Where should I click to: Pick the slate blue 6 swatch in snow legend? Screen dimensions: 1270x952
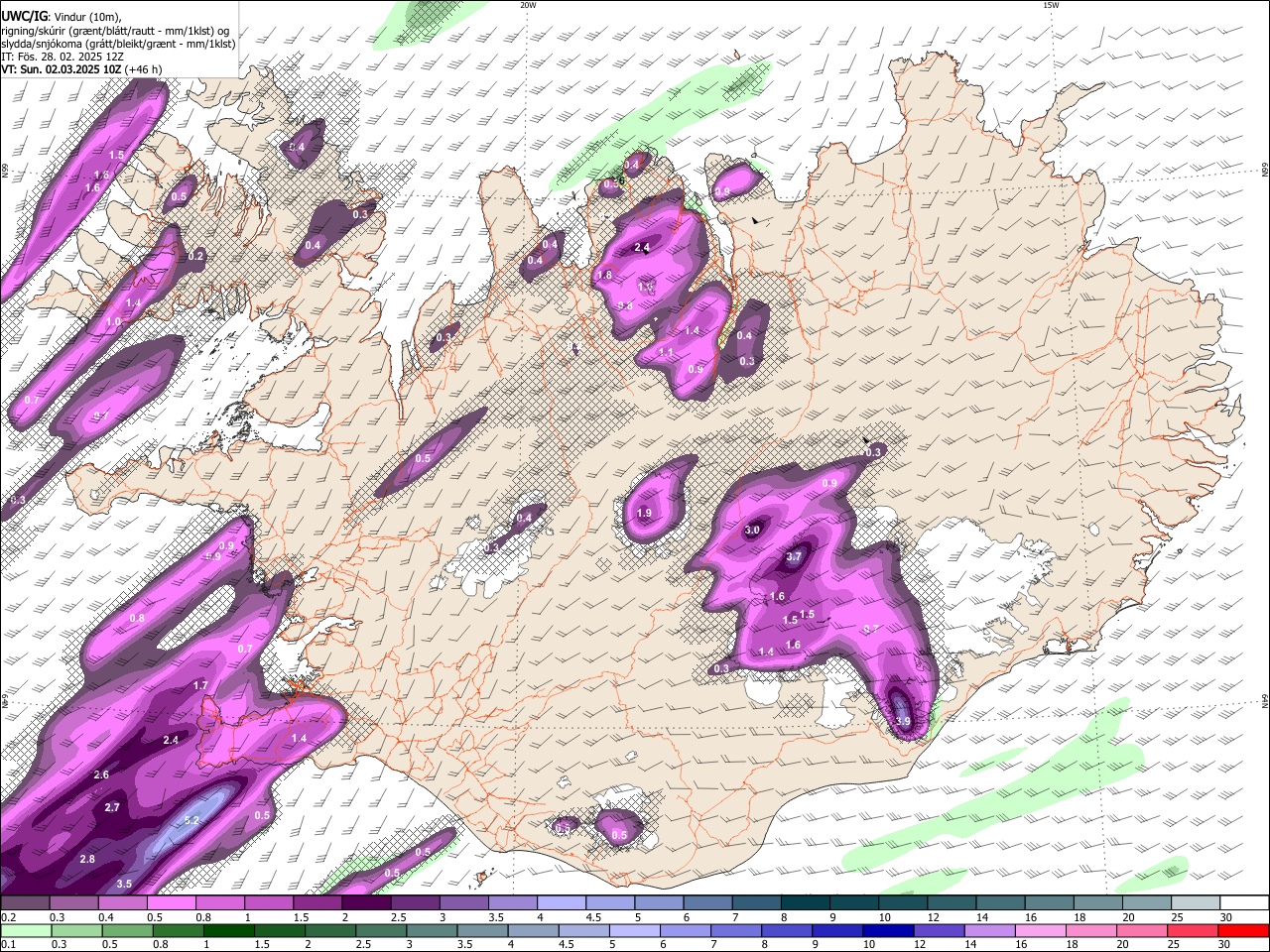point(707,903)
